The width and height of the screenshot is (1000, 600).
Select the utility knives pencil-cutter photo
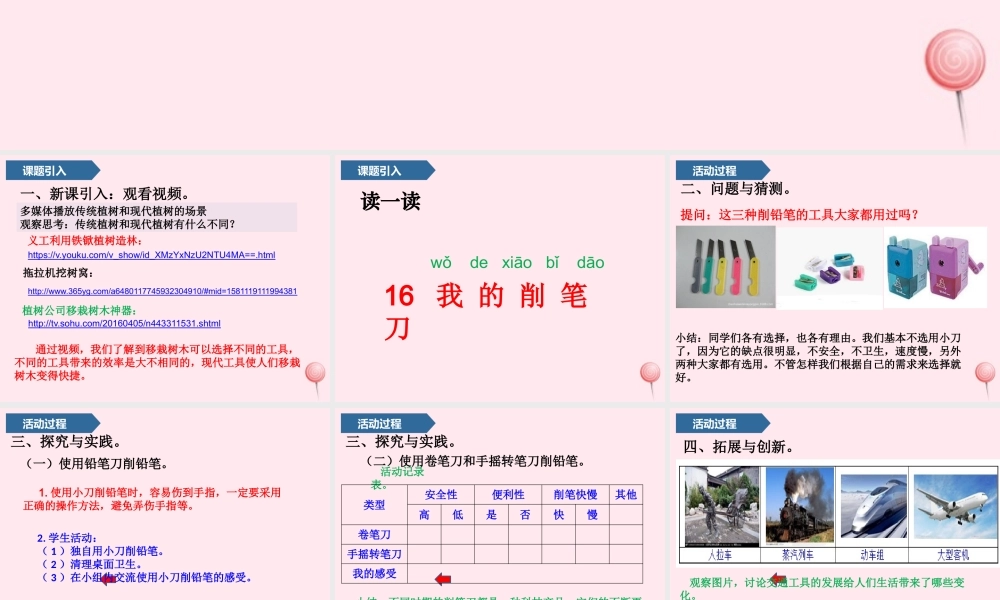726,267
